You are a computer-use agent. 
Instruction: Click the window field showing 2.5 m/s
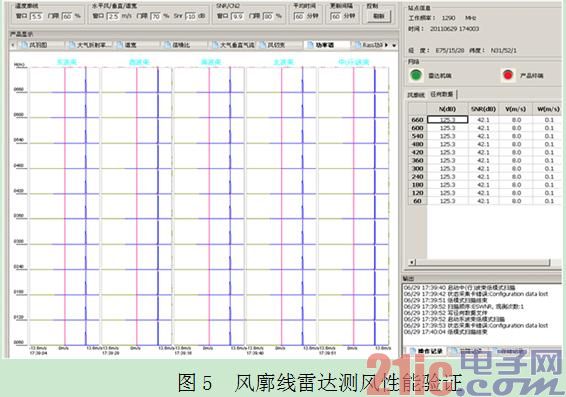[113, 16]
